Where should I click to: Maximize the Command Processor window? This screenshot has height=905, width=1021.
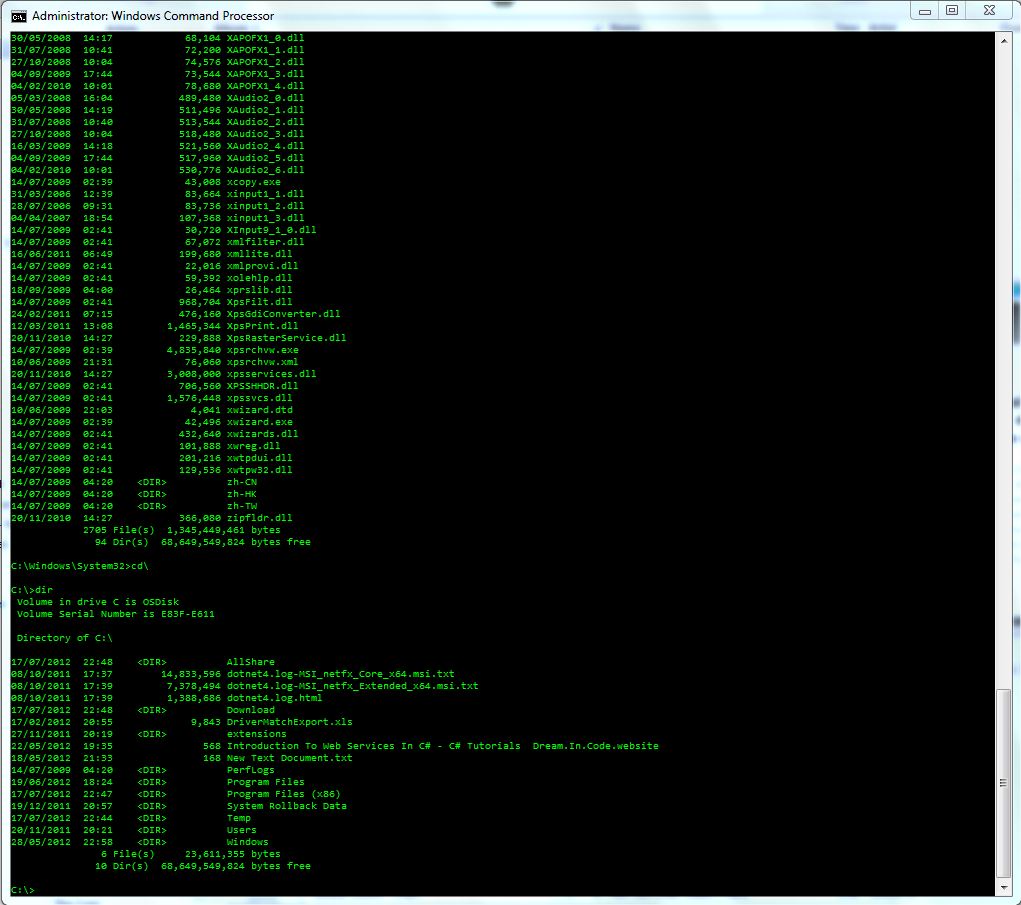pyautogui.click(x=952, y=11)
